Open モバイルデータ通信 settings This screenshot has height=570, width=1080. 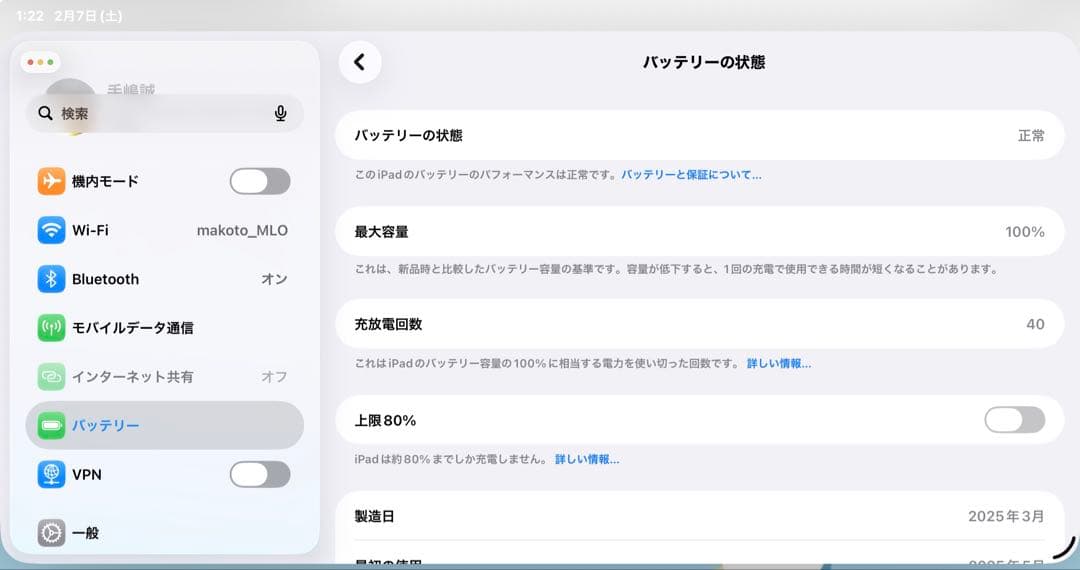coord(165,328)
